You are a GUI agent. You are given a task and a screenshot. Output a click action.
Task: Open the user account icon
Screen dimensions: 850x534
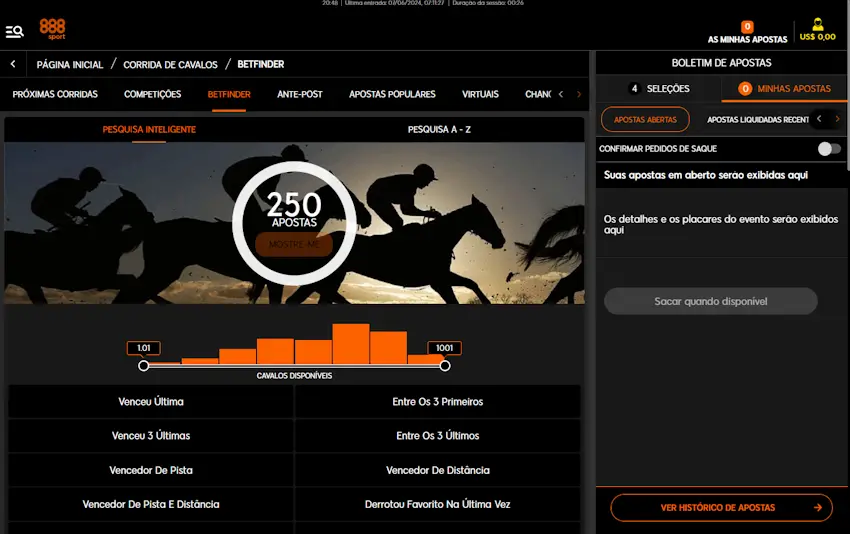coord(817,24)
